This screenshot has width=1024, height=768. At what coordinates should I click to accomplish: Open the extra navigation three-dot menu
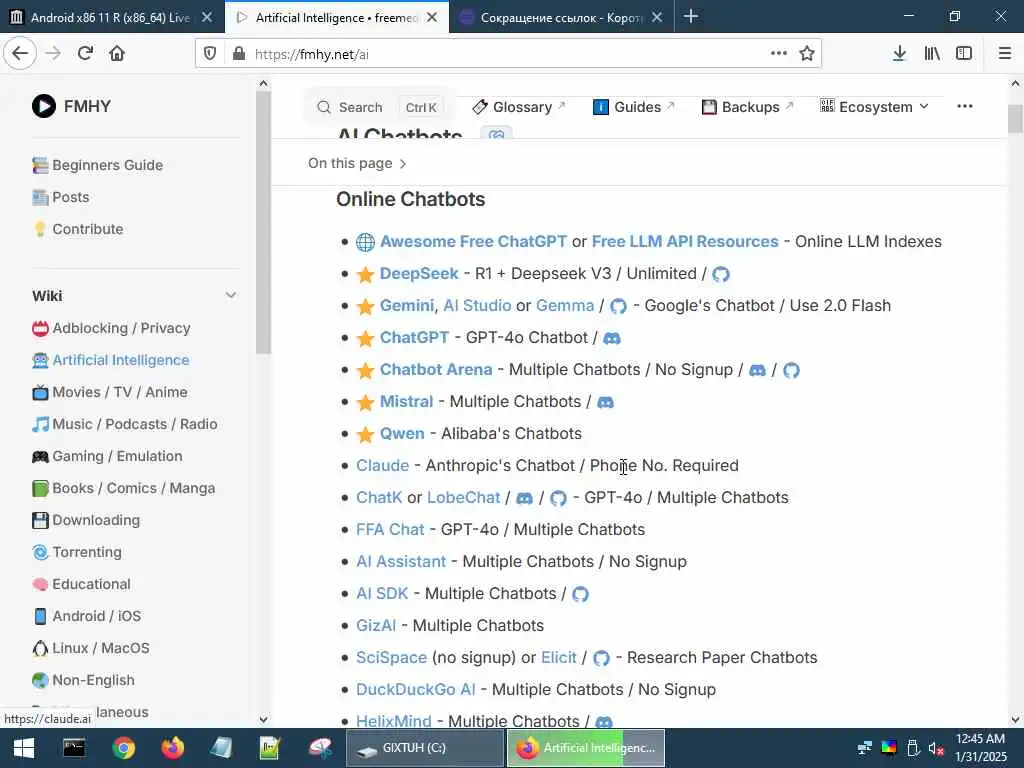[965, 106]
